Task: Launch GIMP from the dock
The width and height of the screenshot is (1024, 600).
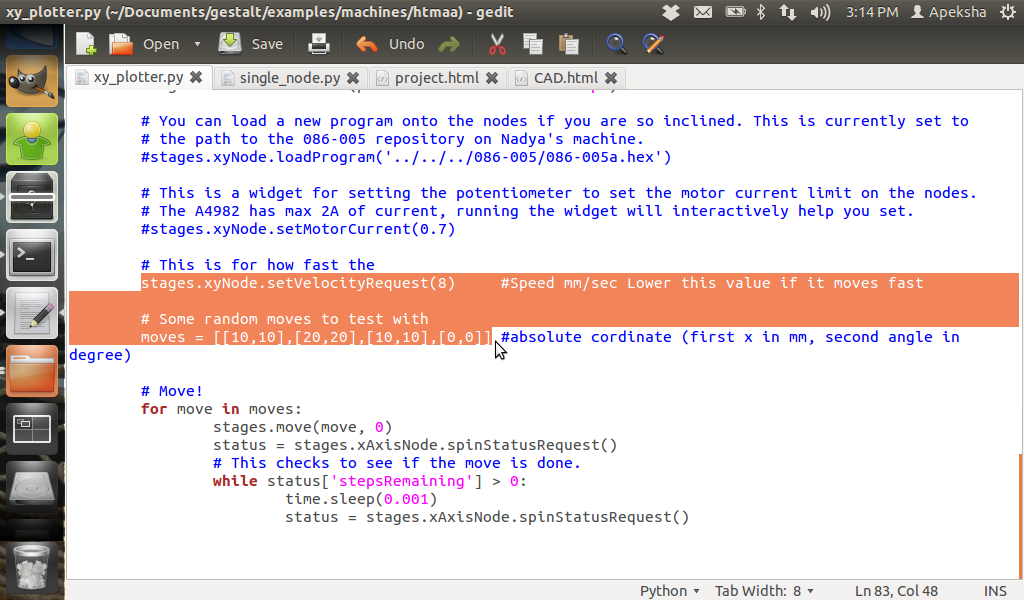Action: (x=32, y=81)
